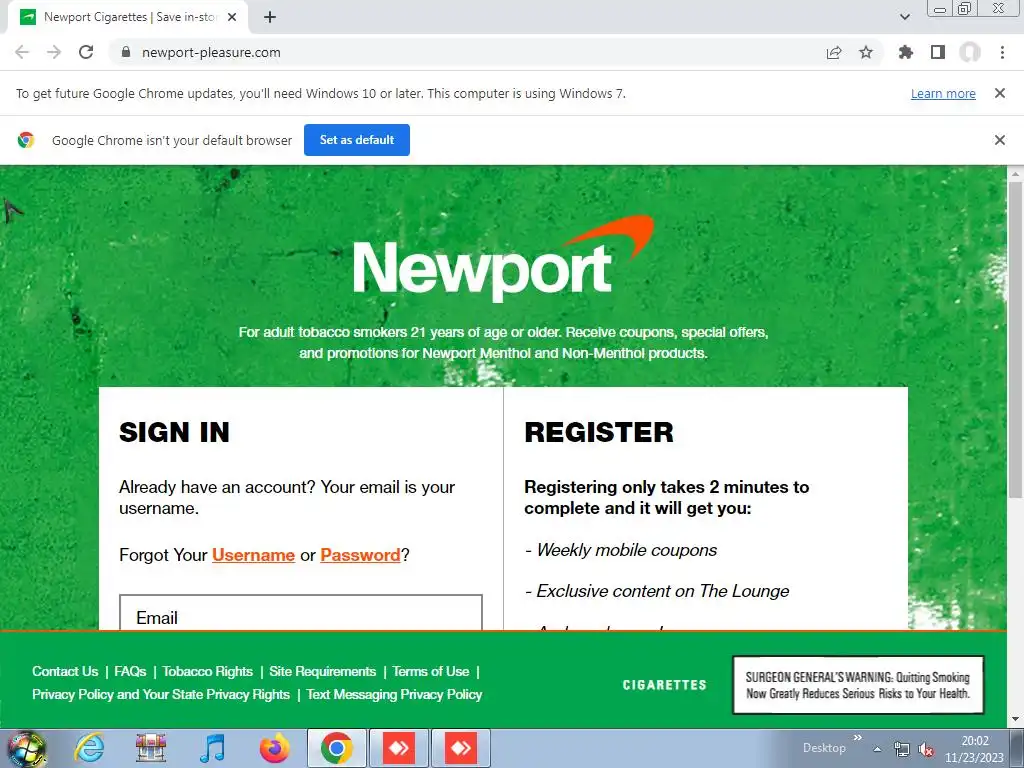Select the Newport Cigarettes tab
Screen dimensions: 1024x768
128,17
